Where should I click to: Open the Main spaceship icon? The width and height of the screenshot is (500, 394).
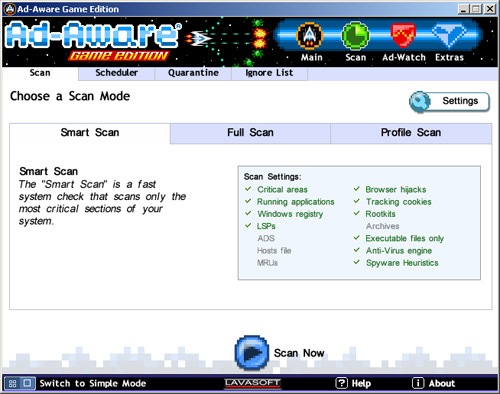[x=310, y=36]
